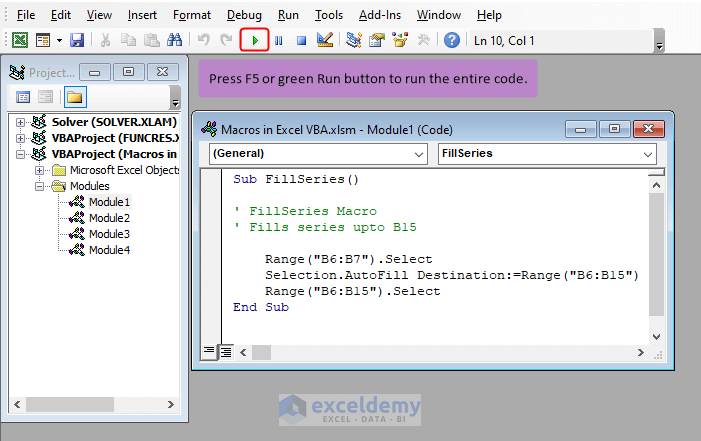The height and width of the screenshot is (441, 701).
Task: Click View Code icon in Project panel
Action: pos(23,97)
